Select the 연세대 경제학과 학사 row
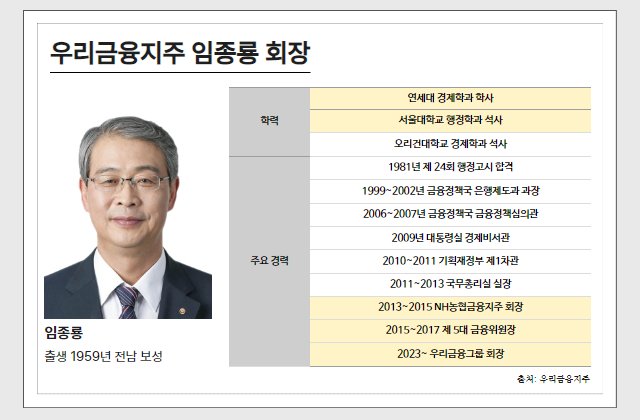Screen dimensions: 640x420 (x=450, y=98)
